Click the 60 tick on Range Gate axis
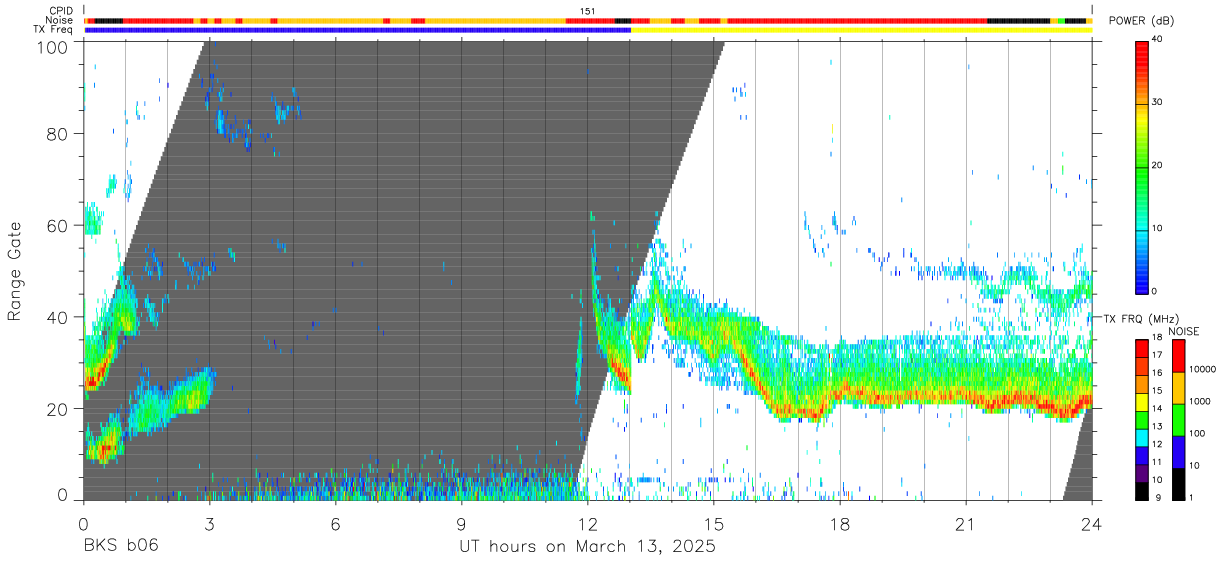This screenshot has height=567, width=1228. tap(58, 226)
